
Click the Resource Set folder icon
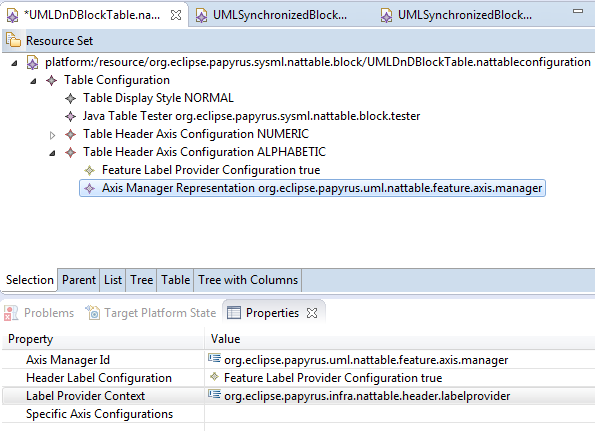[x=13, y=40]
